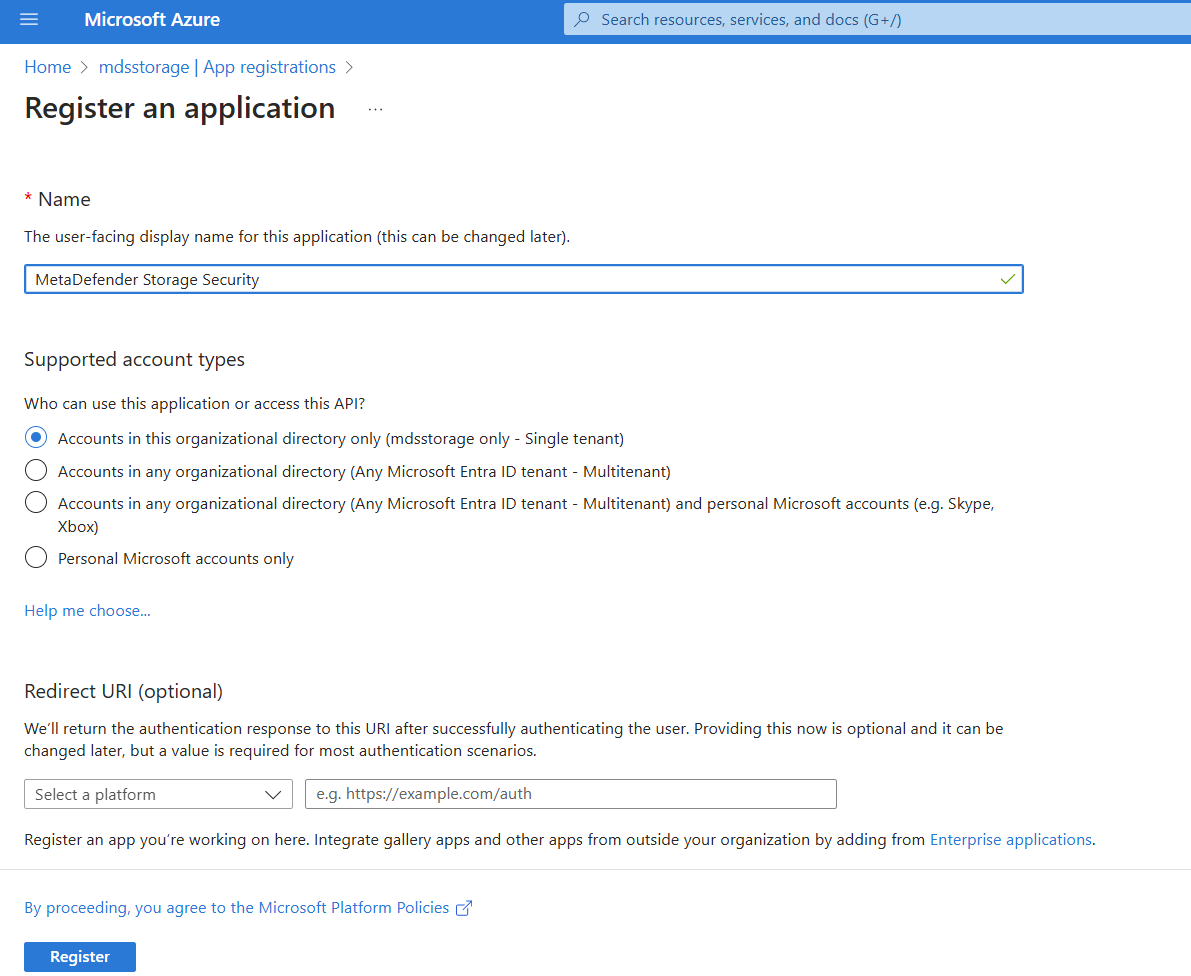The image size is (1191, 976).
Task: Expand the Select a platform dropdown
Action: point(158,794)
